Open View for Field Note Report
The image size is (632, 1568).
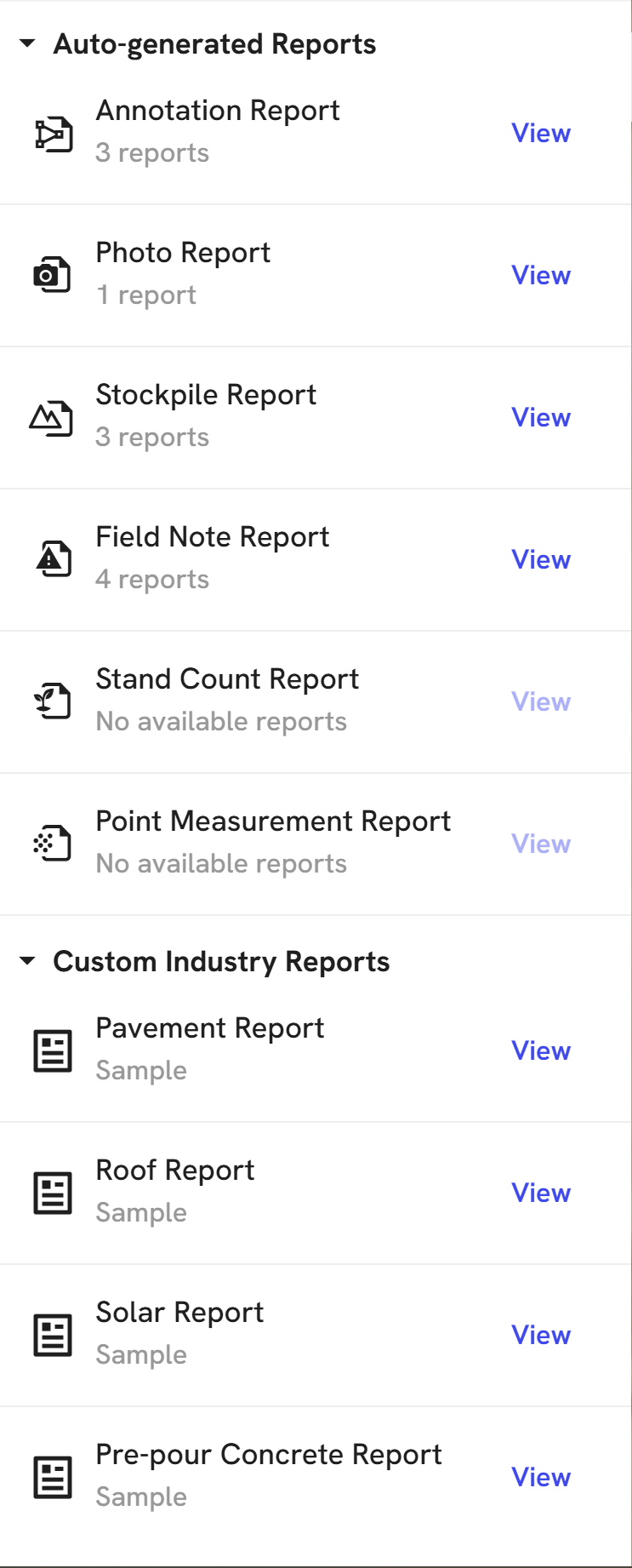click(x=541, y=560)
